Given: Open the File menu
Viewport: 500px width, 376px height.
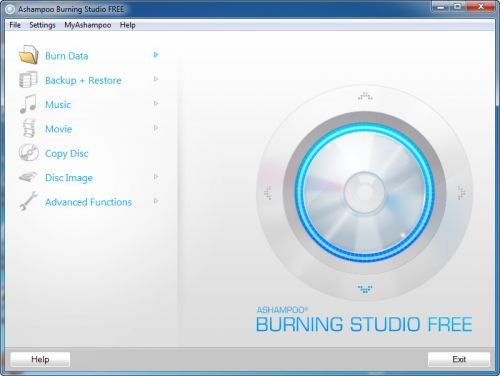Looking at the screenshot, I should (x=15, y=25).
